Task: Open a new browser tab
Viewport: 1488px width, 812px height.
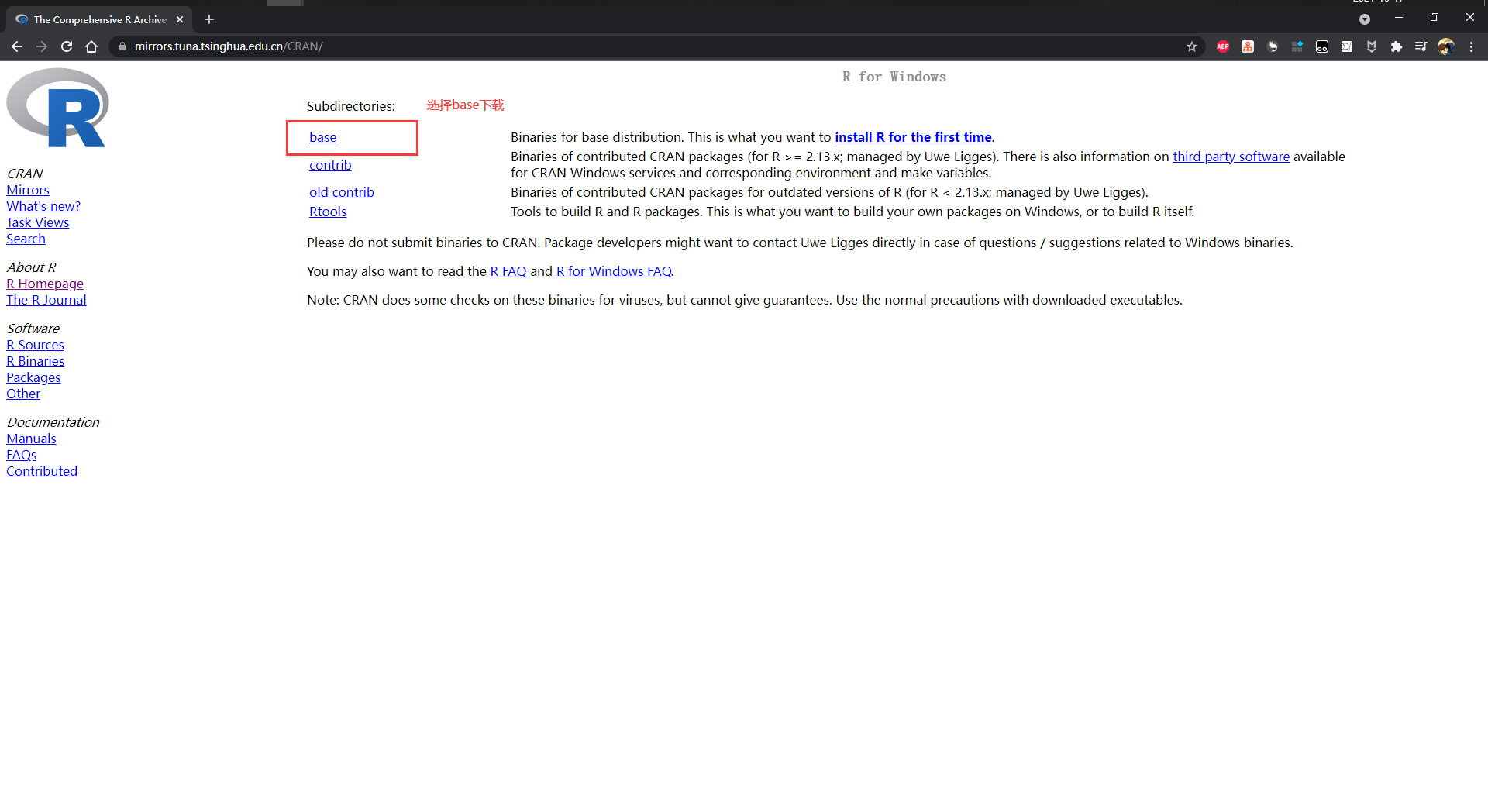Action: 209,19
